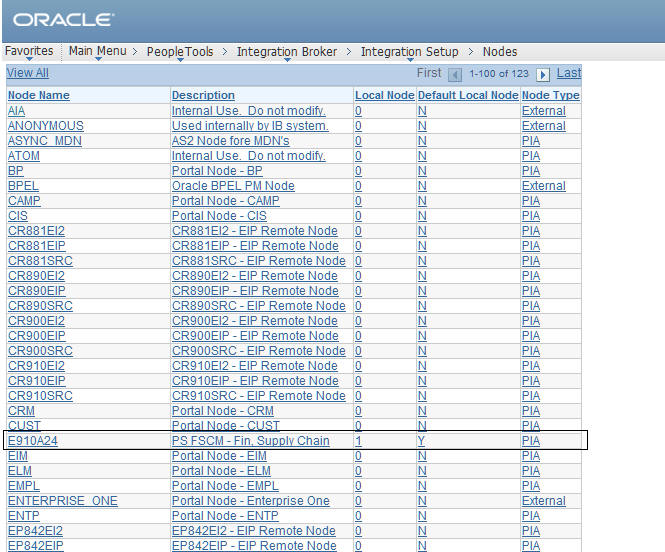The image size is (665, 552).
Task: Open the ELM node
Action: 20,471
